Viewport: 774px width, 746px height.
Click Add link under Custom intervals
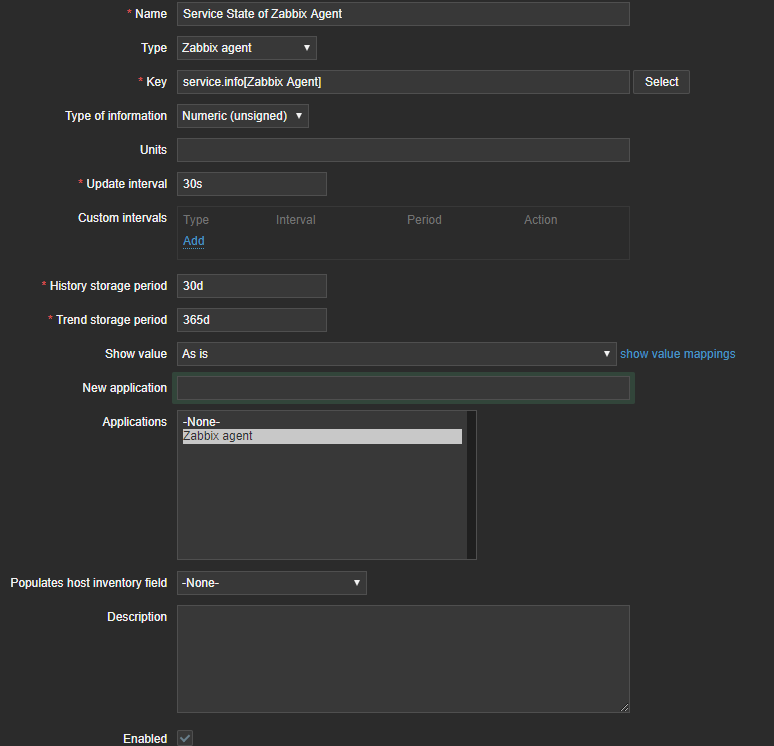tap(194, 241)
